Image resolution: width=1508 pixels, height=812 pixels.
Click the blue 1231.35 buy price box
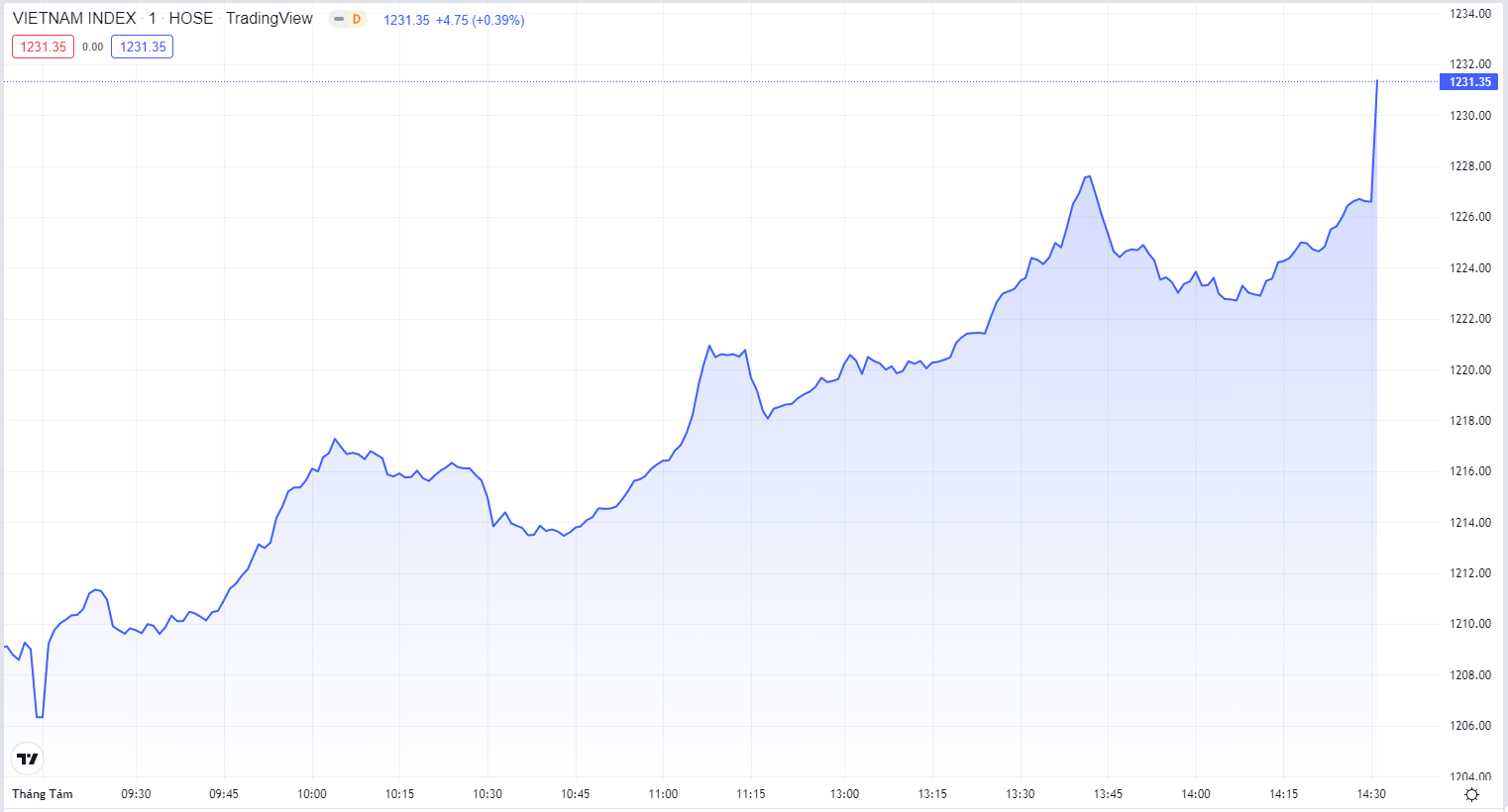(x=143, y=47)
